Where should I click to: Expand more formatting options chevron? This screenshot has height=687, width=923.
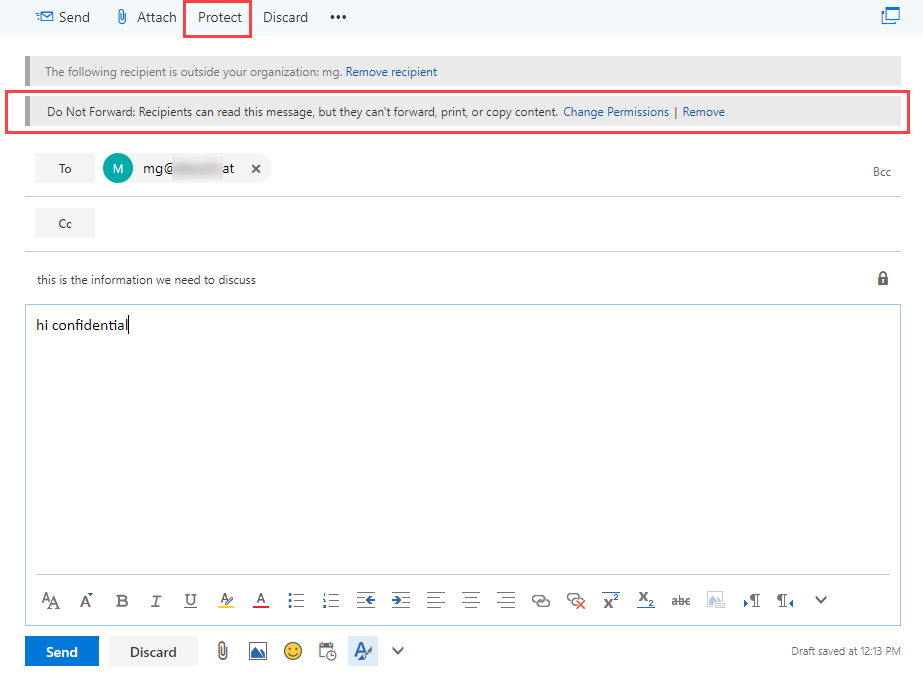point(821,600)
